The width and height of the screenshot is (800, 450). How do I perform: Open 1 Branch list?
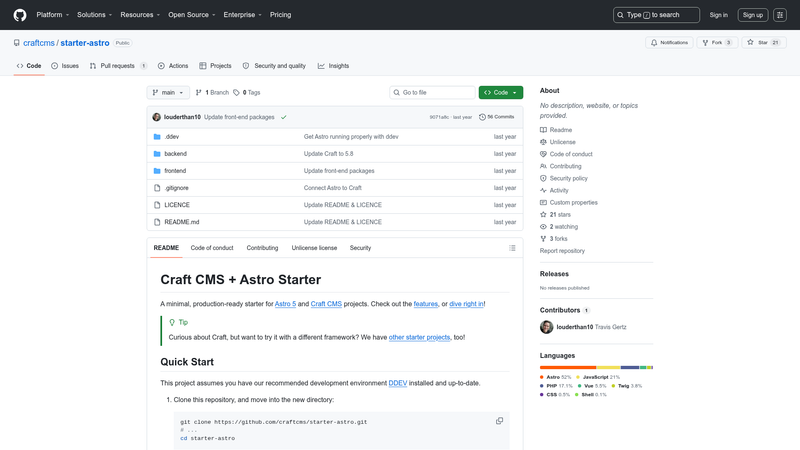[x=212, y=92]
